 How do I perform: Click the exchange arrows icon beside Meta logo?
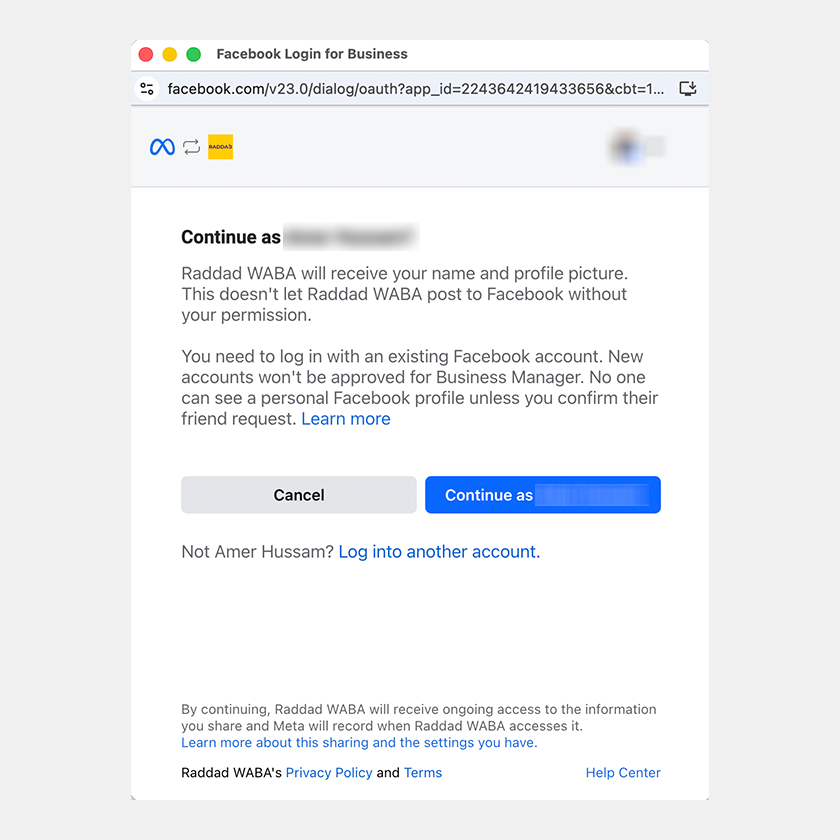[x=191, y=147]
